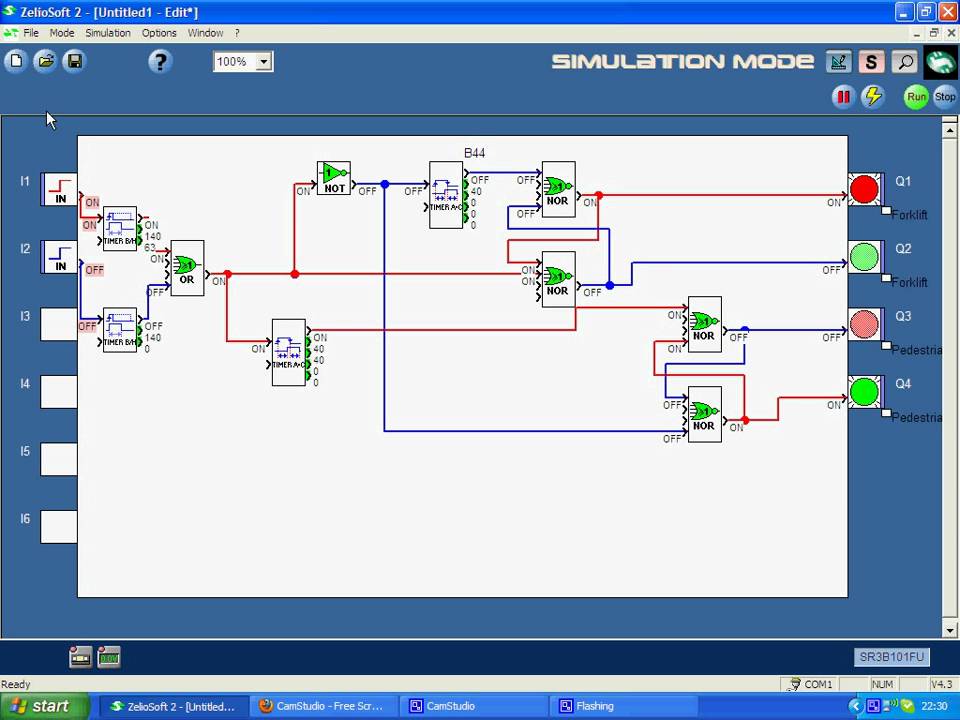Open help with the question mark icon
The width and height of the screenshot is (960, 720).
tap(160, 61)
